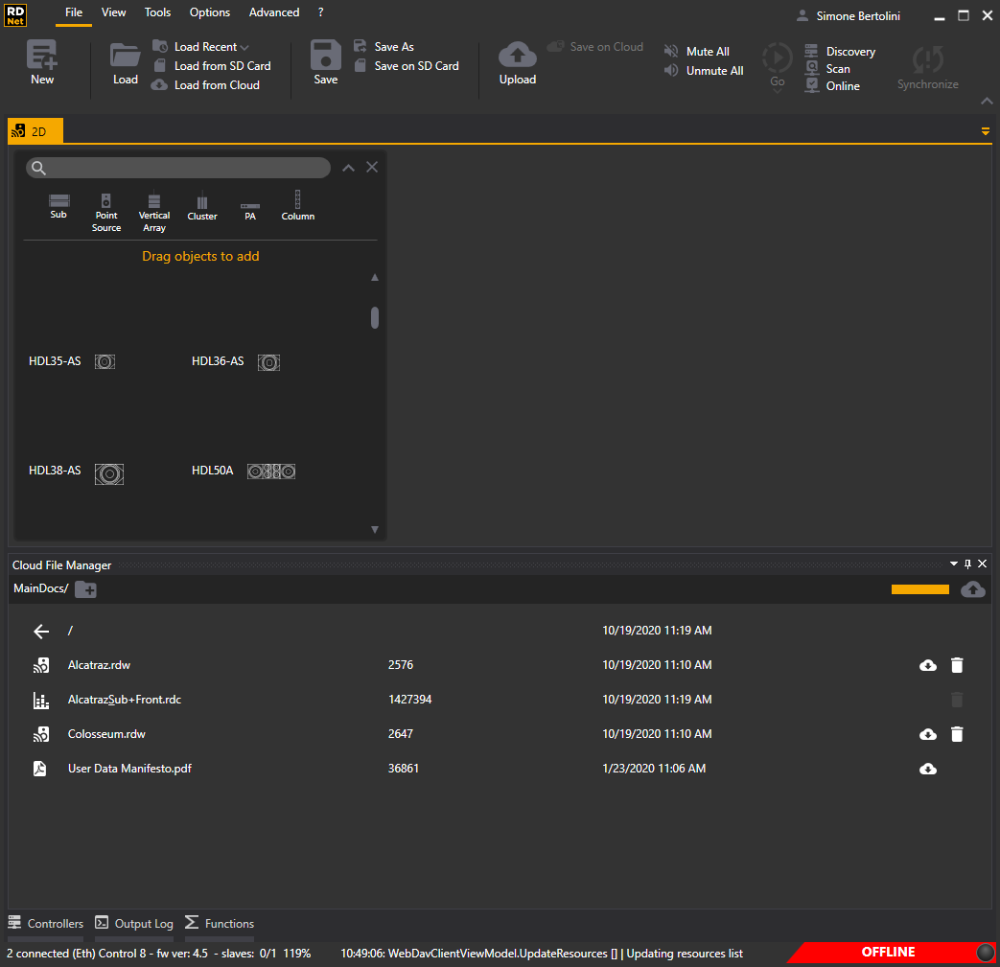Screen dimensions: 1000x967
Task: Select the Column object icon
Action: click(297, 200)
